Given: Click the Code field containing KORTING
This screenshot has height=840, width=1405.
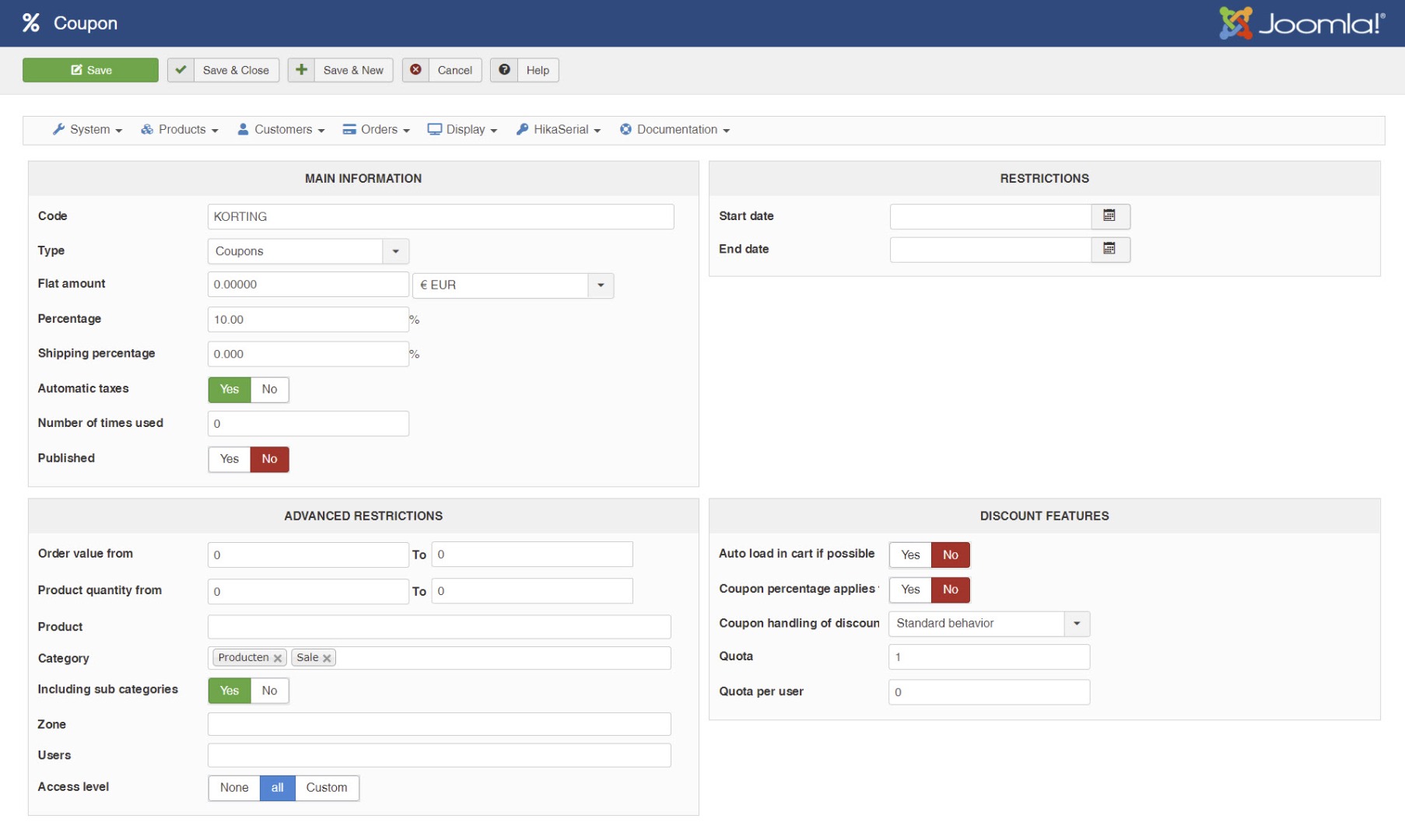Looking at the screenshot, I should [440, 217].
